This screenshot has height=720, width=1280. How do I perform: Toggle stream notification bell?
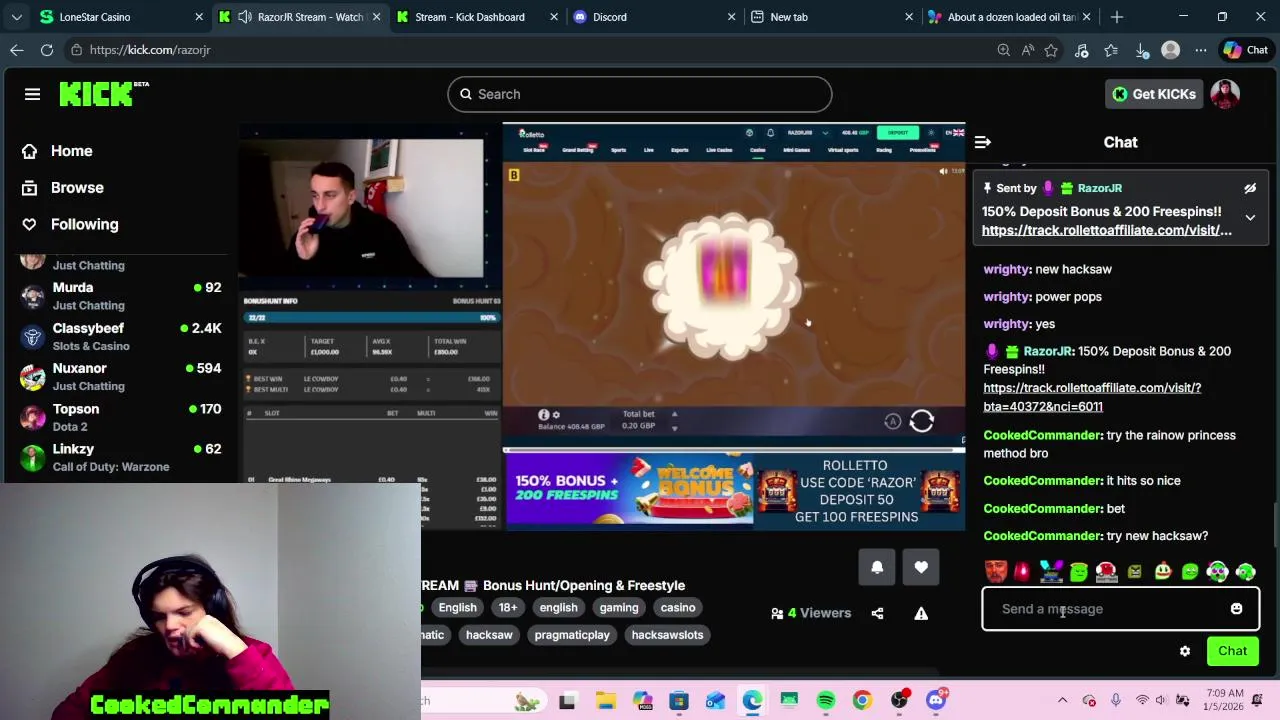tap(877, 567)
